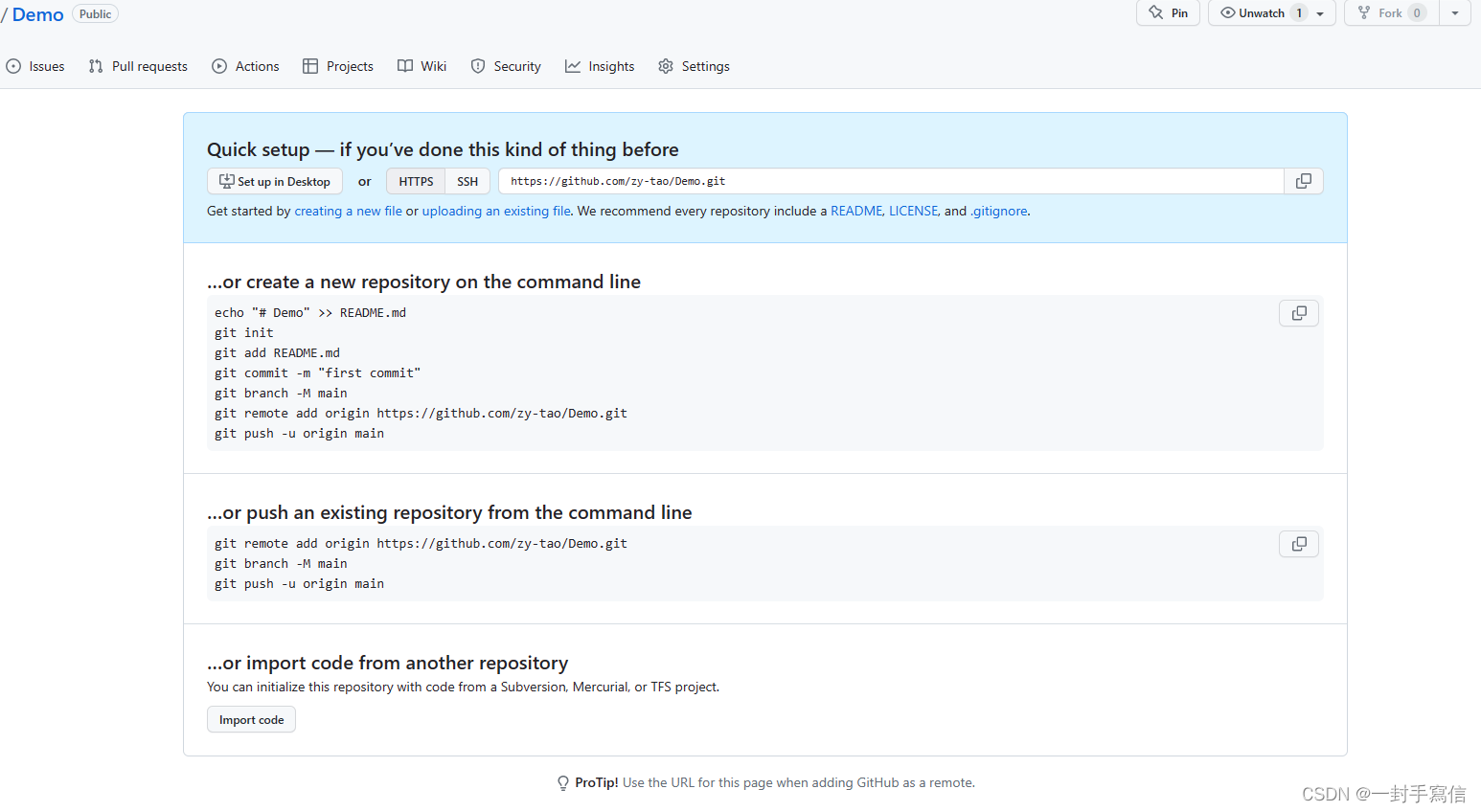Open the Wiki tab
This screenshot has height=812, width=1481.
coord(422,66)
